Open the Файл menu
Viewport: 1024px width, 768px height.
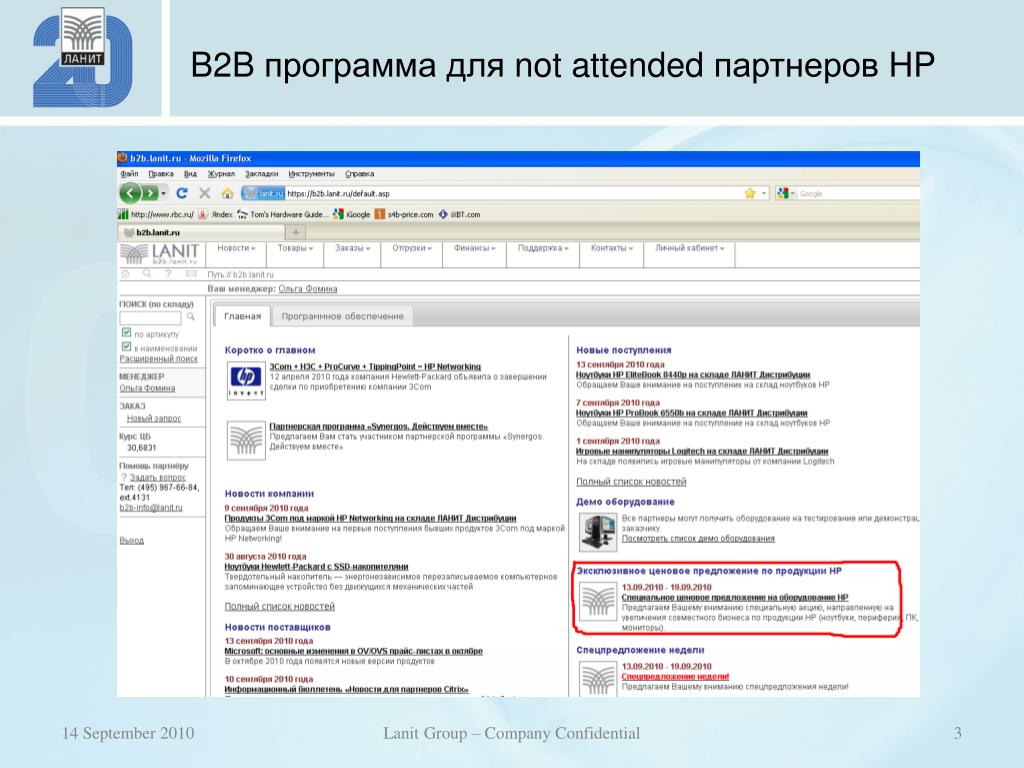point(129,174)
